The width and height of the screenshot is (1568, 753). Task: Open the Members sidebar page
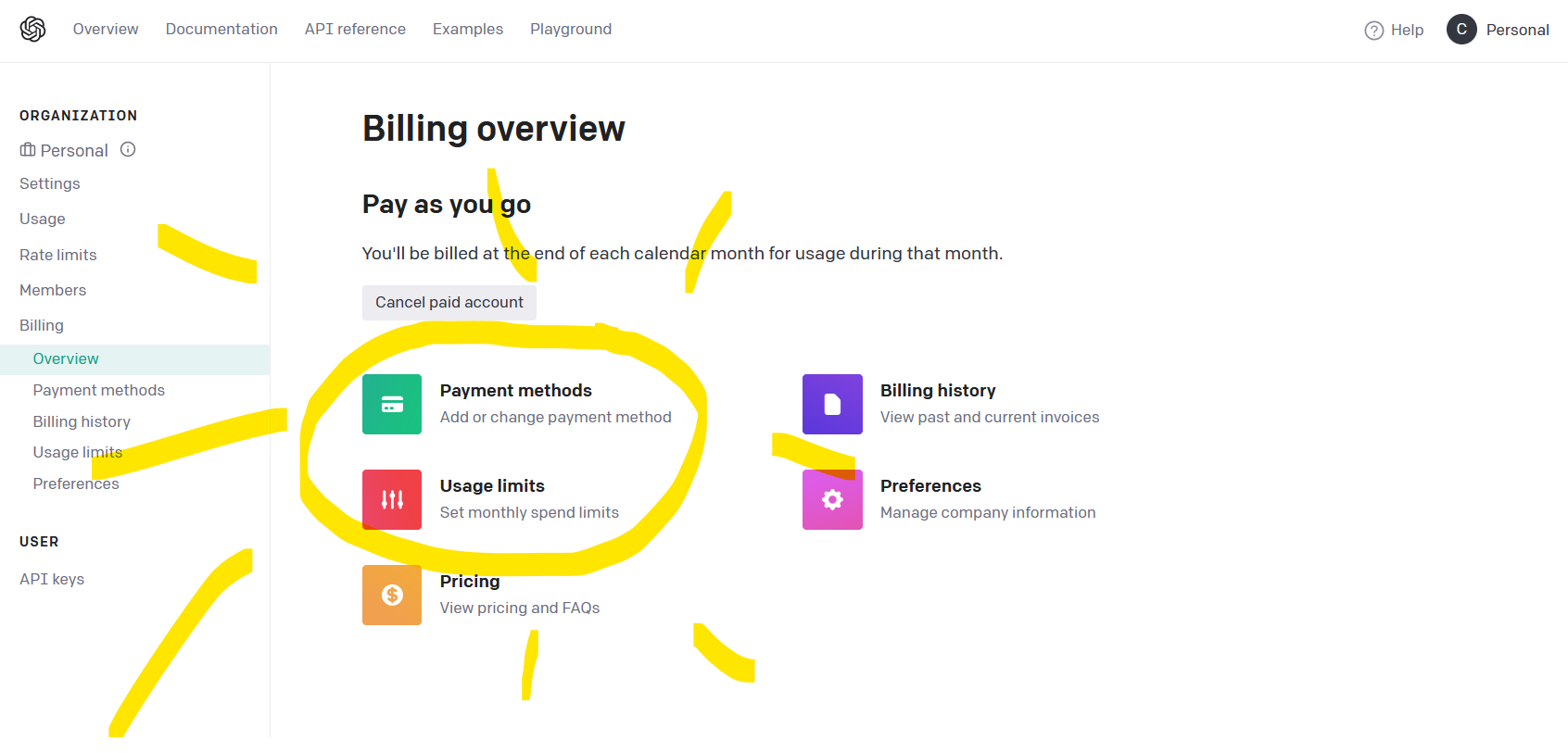(53, 290)
